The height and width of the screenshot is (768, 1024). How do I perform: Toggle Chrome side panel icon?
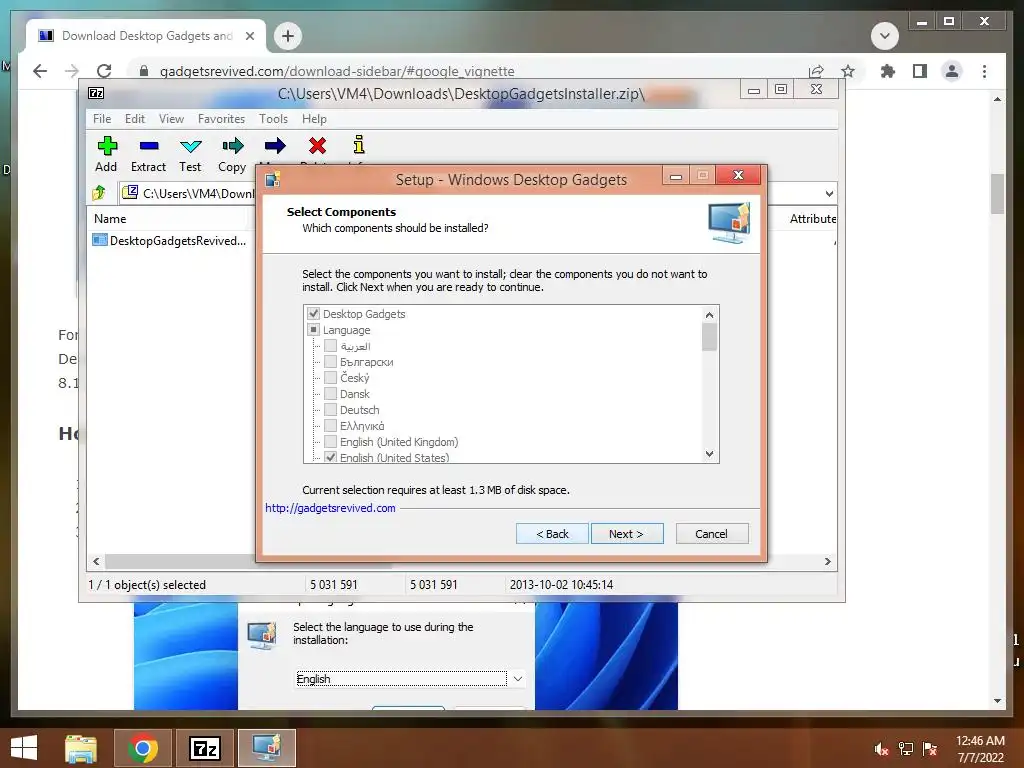tap(920, 71)
